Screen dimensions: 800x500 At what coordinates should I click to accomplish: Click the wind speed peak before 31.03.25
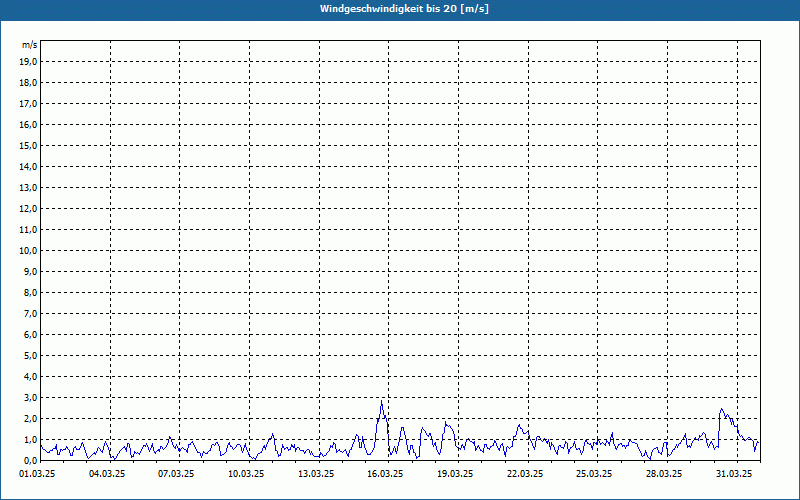click(721, 409)
